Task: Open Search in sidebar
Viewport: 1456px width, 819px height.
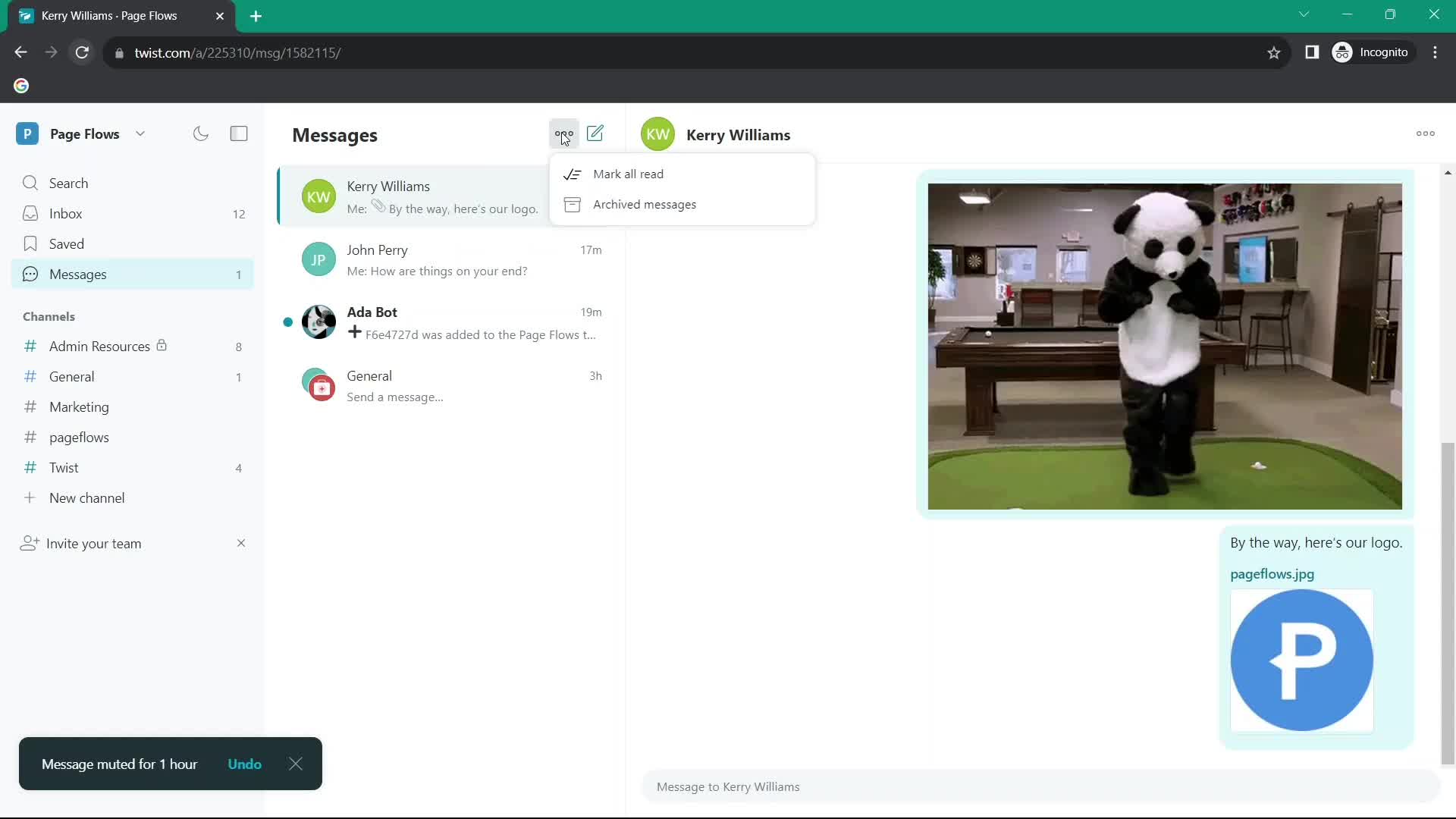Action: pyautogui.click(x=133, y=183)
